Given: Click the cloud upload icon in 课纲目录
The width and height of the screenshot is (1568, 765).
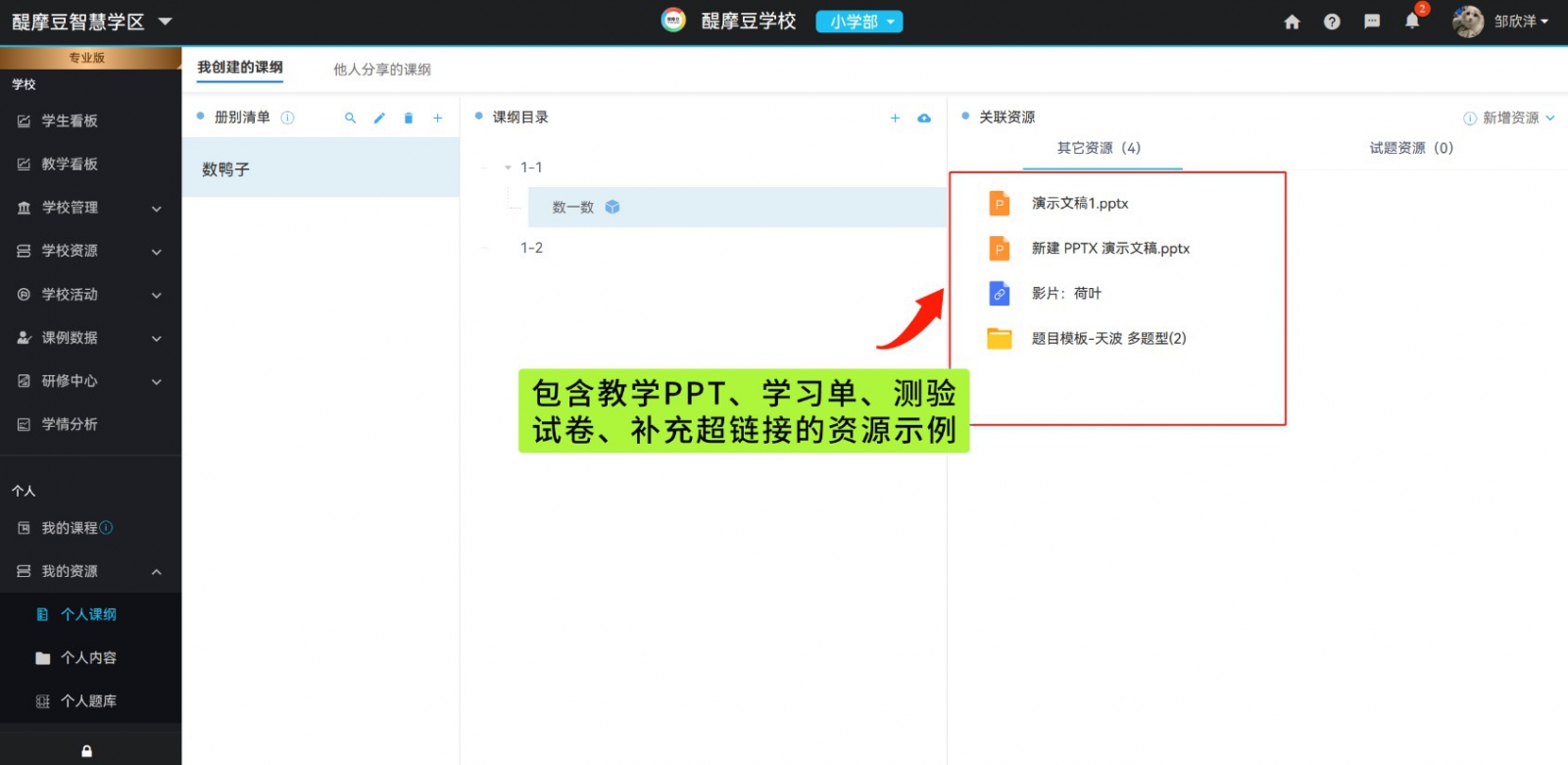Looking at the screenshot, I should pos(924,119).
